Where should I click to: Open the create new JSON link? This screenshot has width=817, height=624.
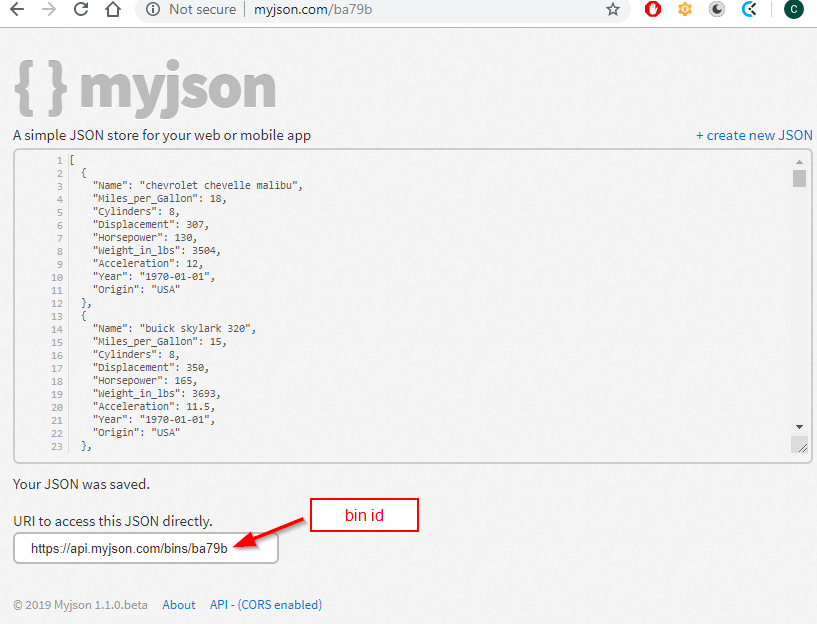(754, 135)
